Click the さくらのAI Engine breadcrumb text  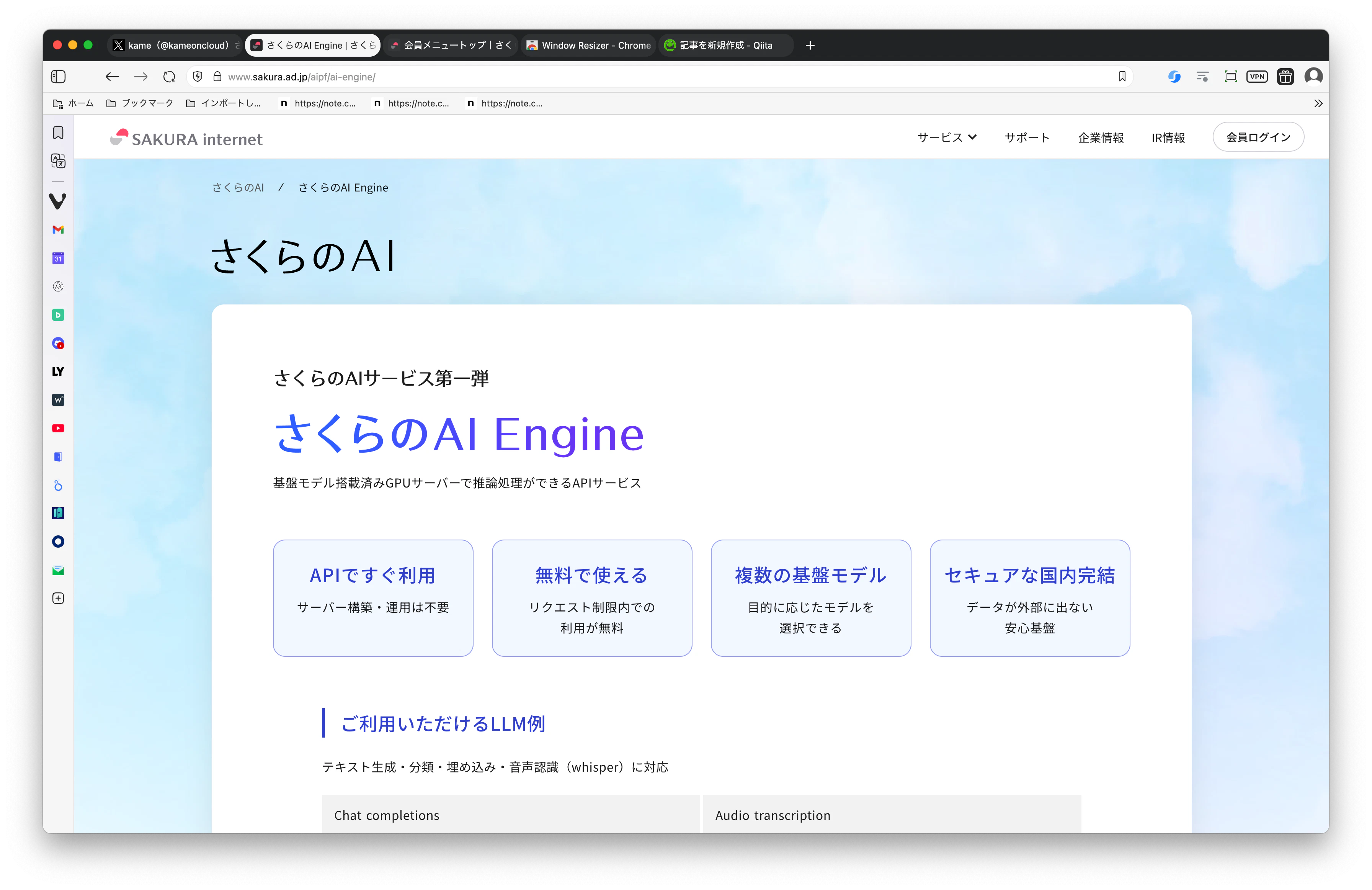click(344, 188)
